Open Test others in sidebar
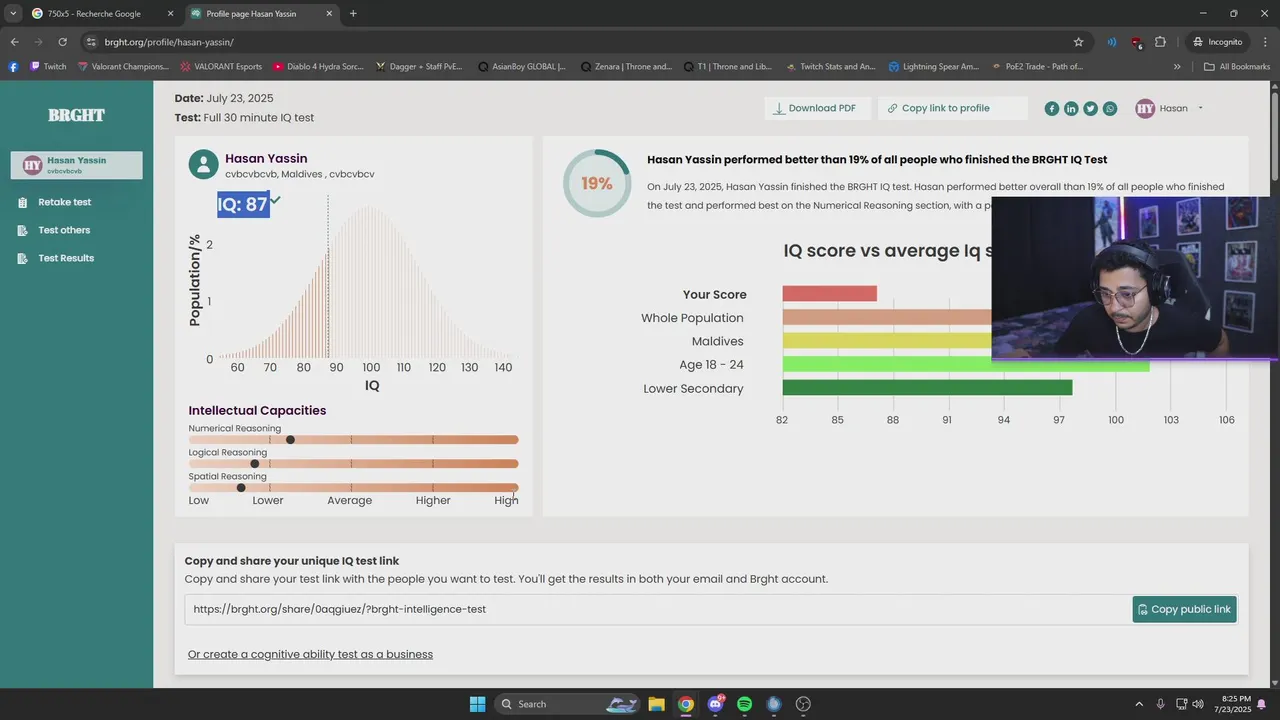The image size is (1280, 720). point(64,230)
